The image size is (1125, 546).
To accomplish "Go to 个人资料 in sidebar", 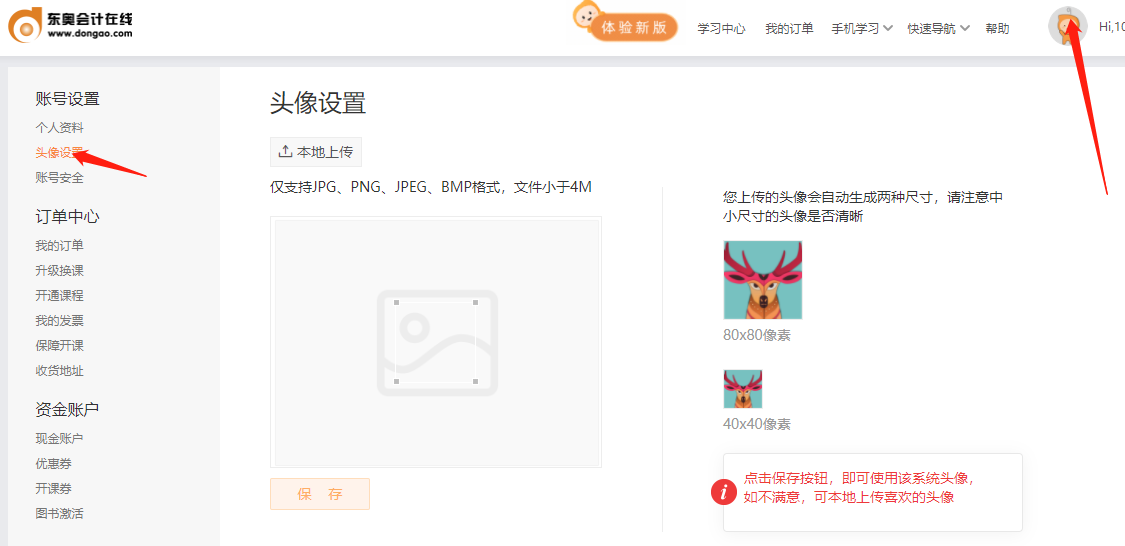I will [59, 128].
